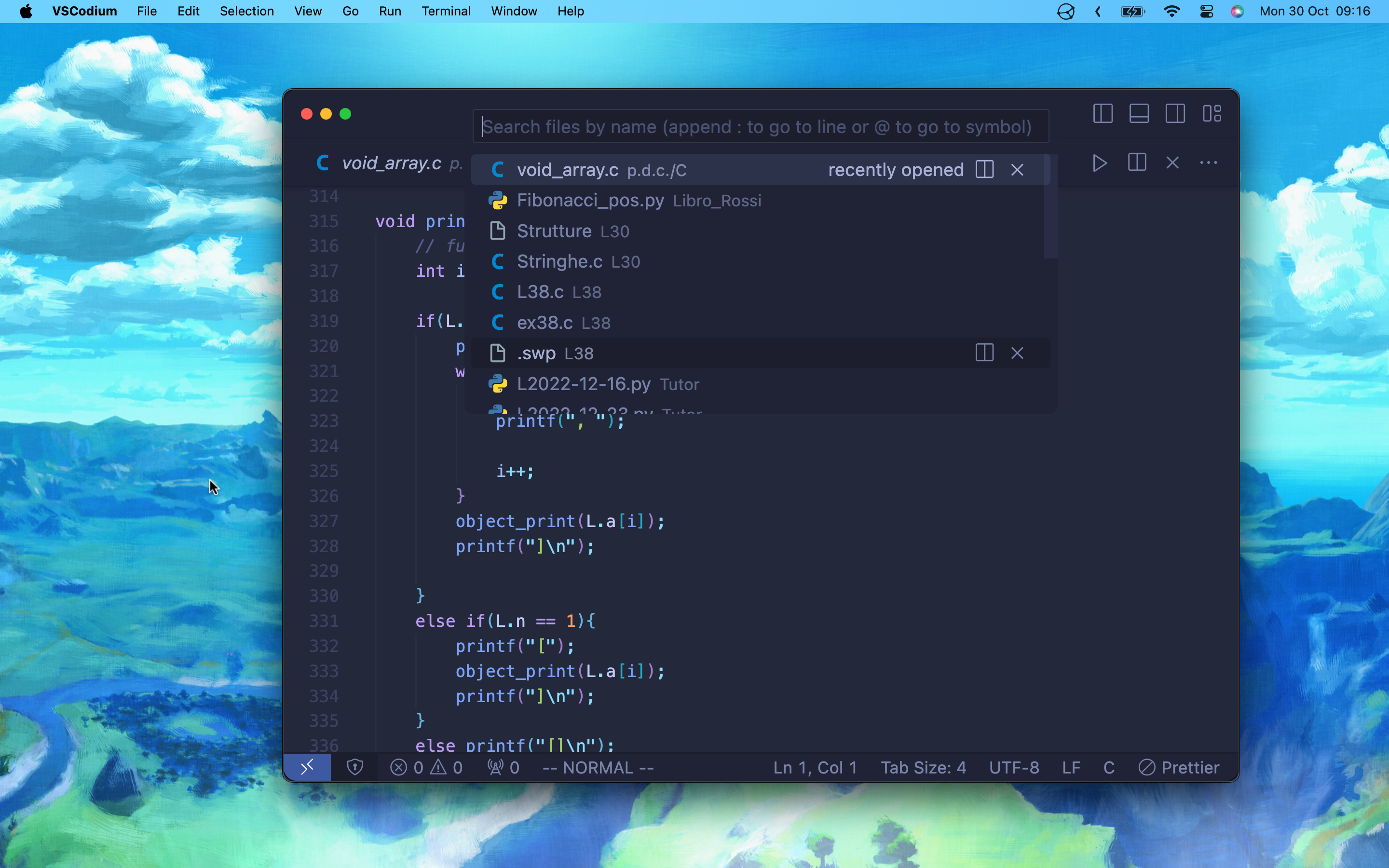Change the end of line sequence LF
Screen dimensions: 1389x868
point(1071,767)
